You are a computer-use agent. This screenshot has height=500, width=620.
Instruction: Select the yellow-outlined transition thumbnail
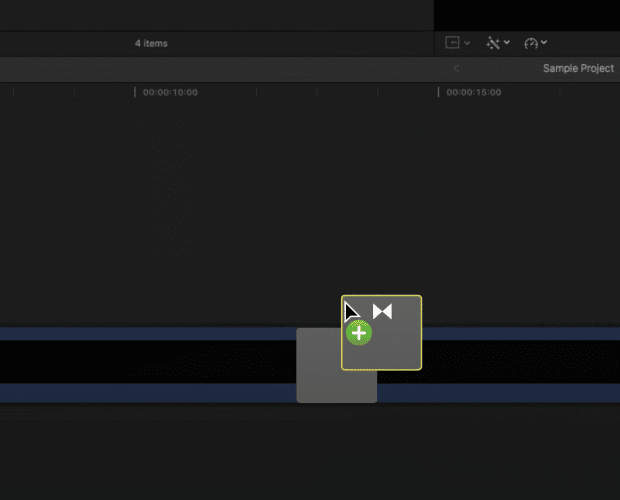[x=382, y=332]
